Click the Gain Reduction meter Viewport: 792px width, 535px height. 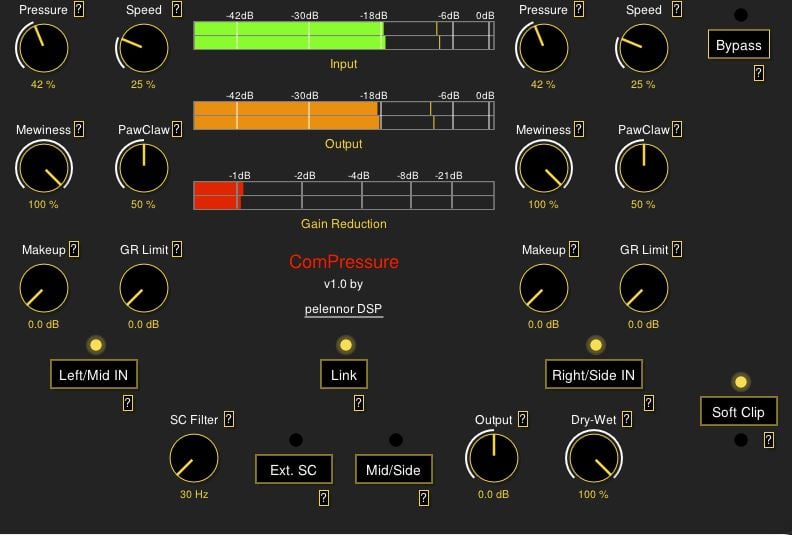pos(343,195)
